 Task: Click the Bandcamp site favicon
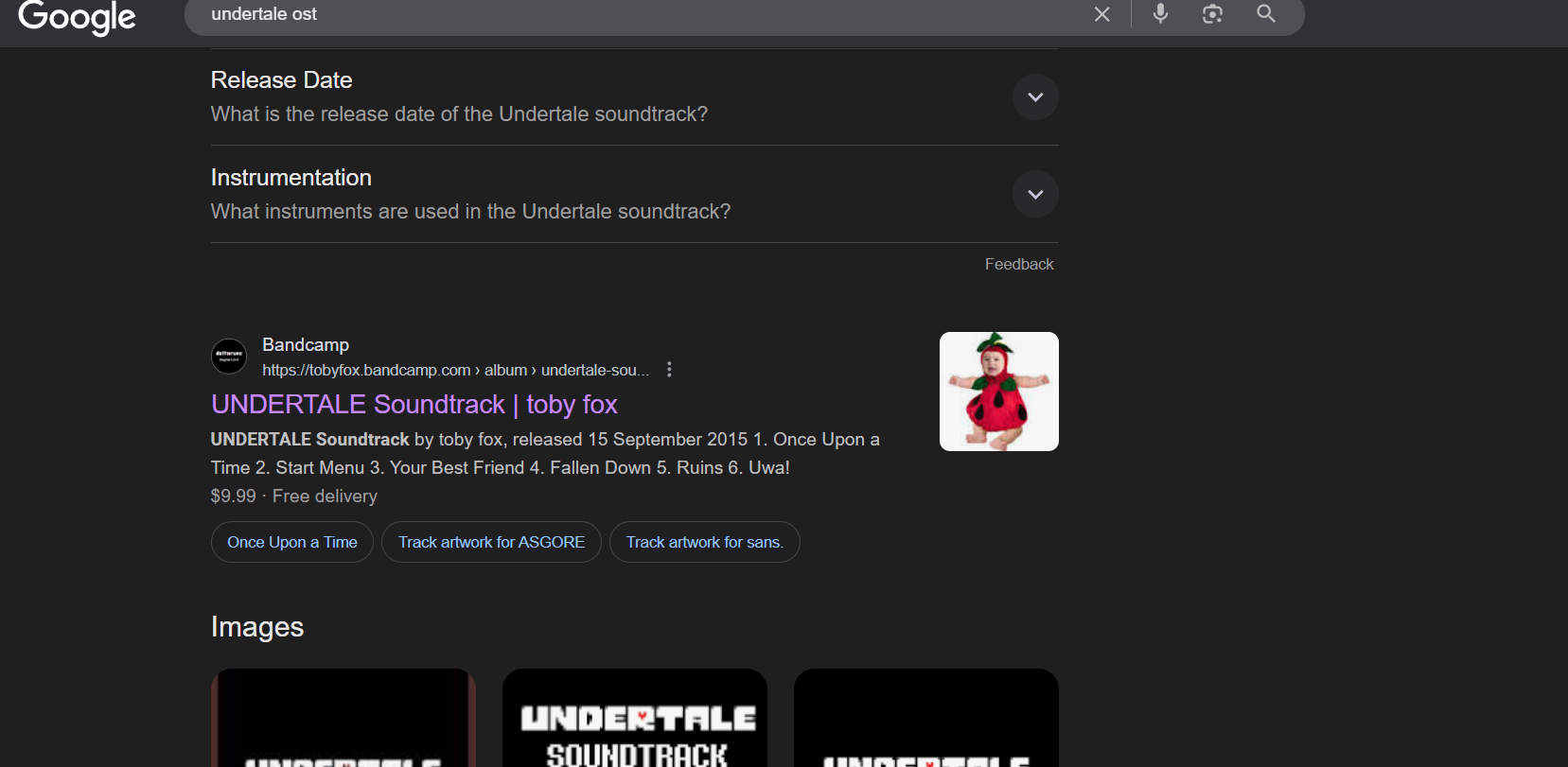tap(229, 357)
